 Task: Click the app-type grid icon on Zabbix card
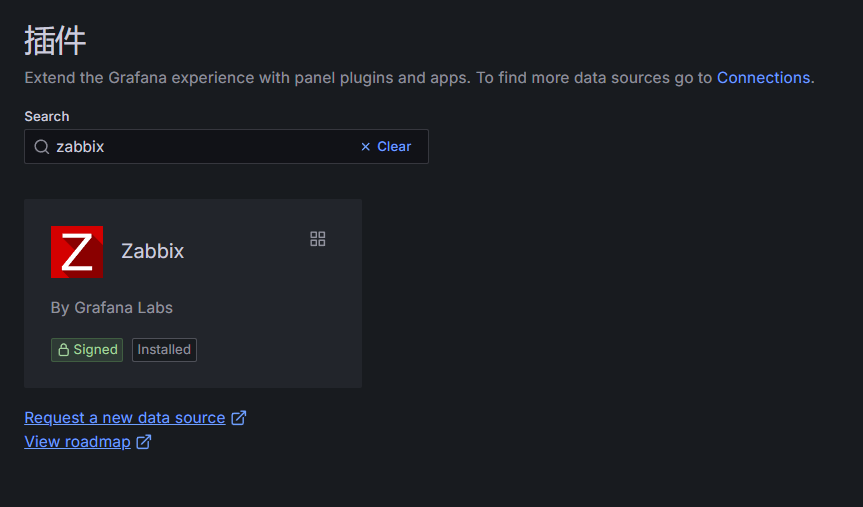click(x=318, y=239)
